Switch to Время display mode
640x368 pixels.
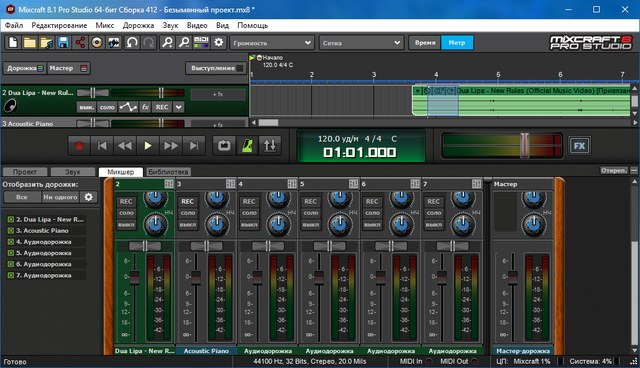coord(425,42)
